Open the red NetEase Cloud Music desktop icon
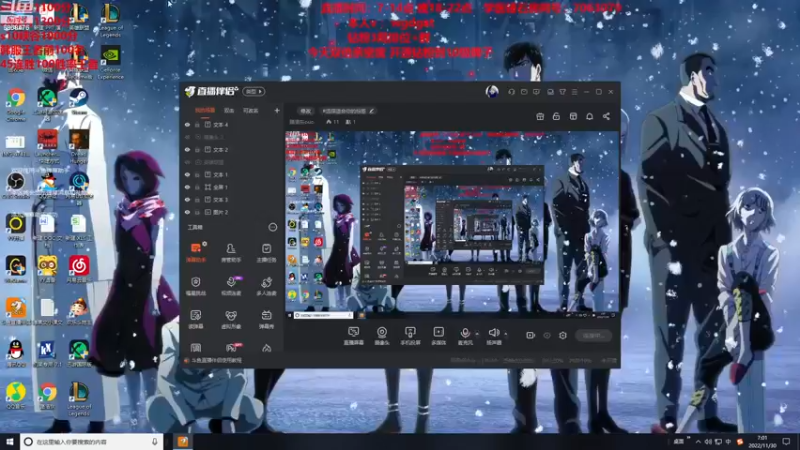 point(79,269)
